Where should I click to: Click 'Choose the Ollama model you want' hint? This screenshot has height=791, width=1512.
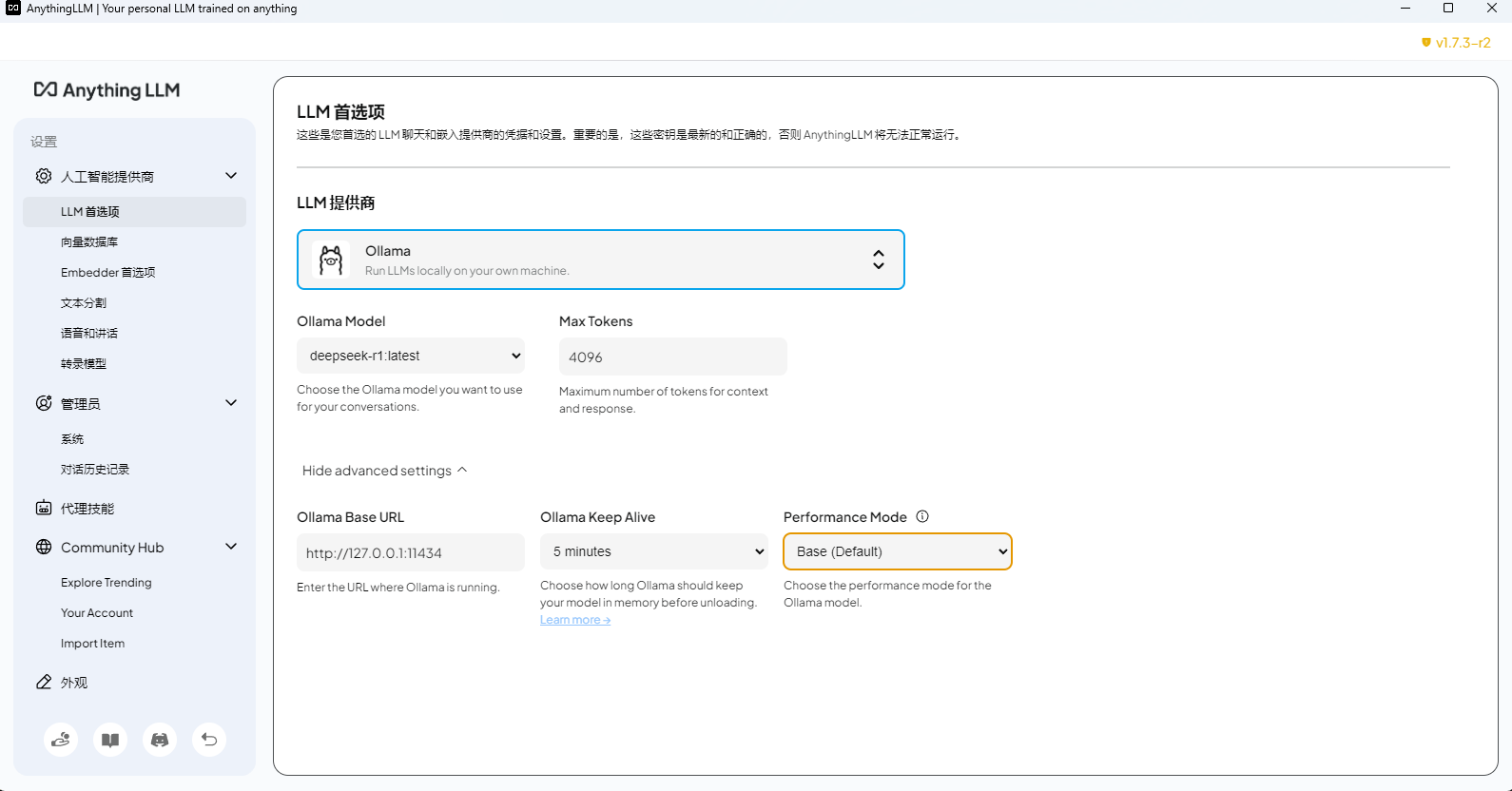pos(410,398)
